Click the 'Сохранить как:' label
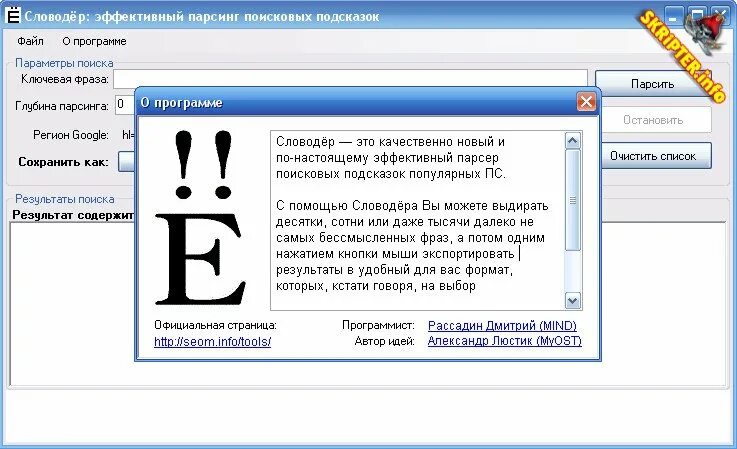737x449 pixels. click(x=63, y=162)
